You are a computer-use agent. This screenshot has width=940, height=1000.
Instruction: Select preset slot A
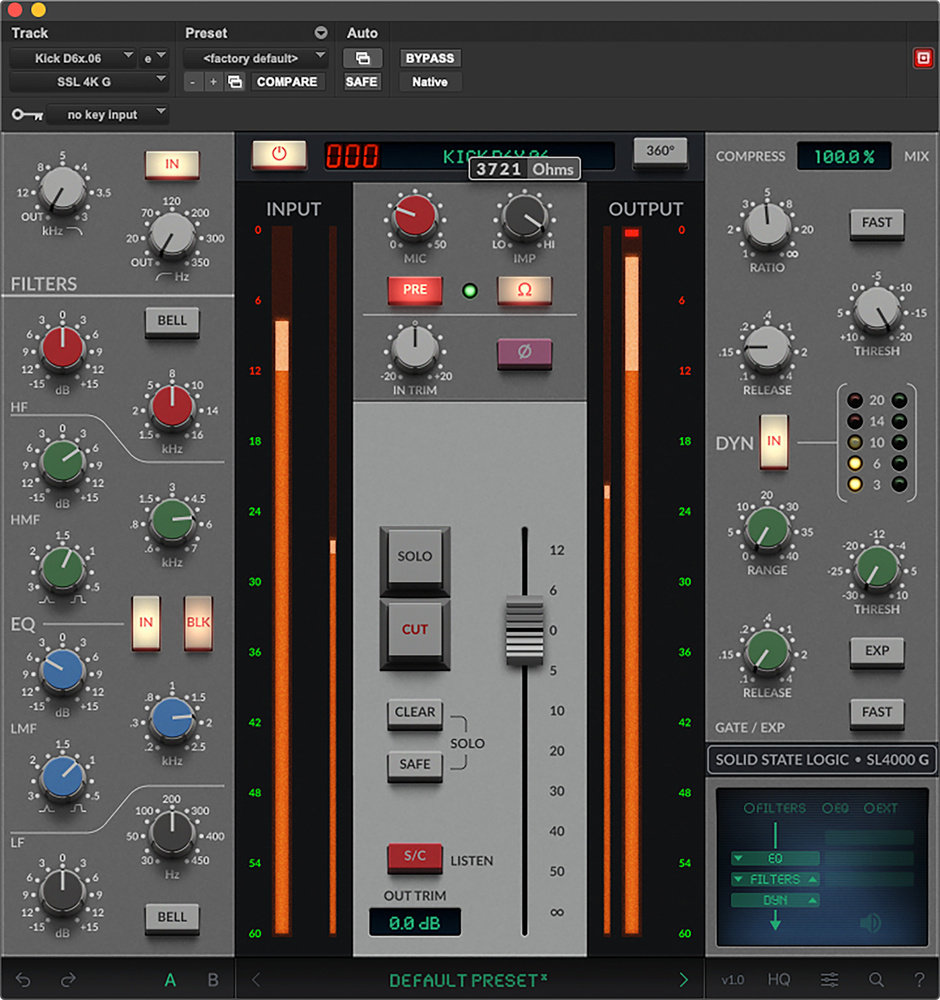coord(170,980)
